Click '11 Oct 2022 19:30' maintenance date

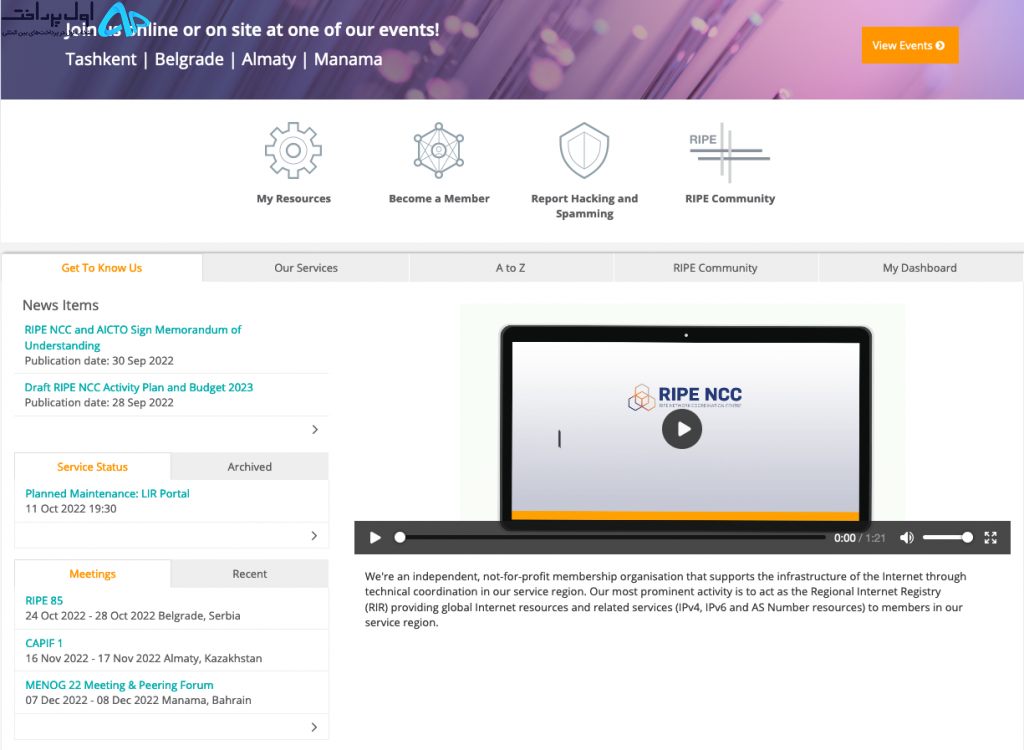pyautogui.click(x=71, y=508)
